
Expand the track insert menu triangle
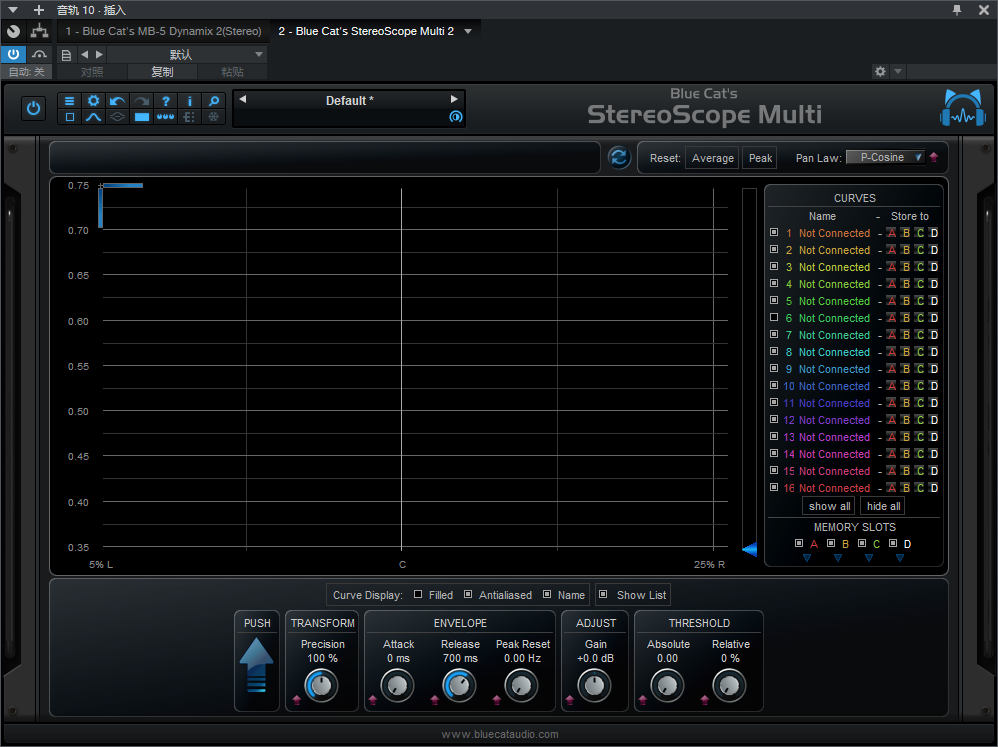coord(12,10)
